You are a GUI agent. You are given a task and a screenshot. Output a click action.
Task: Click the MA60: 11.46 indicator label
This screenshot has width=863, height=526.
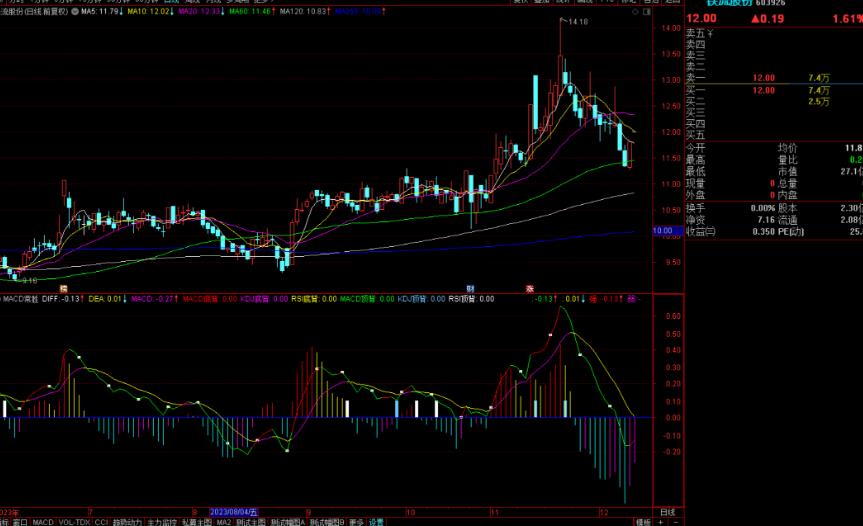click(x=252, y=11)
